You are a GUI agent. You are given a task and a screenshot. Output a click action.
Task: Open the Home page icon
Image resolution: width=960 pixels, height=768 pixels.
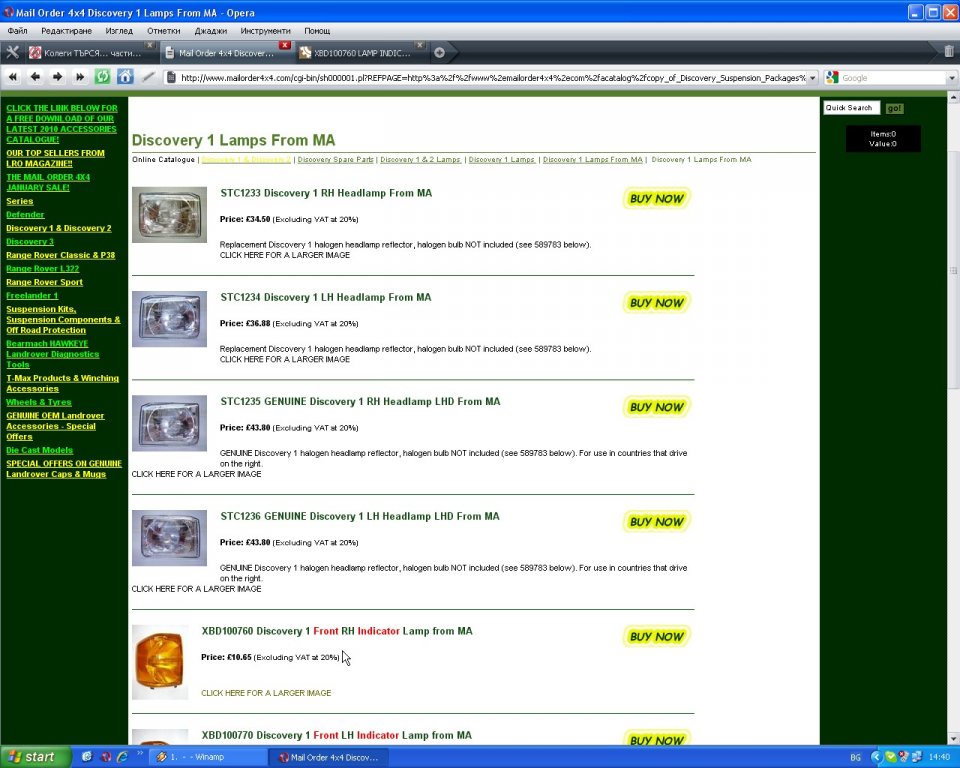125,77
